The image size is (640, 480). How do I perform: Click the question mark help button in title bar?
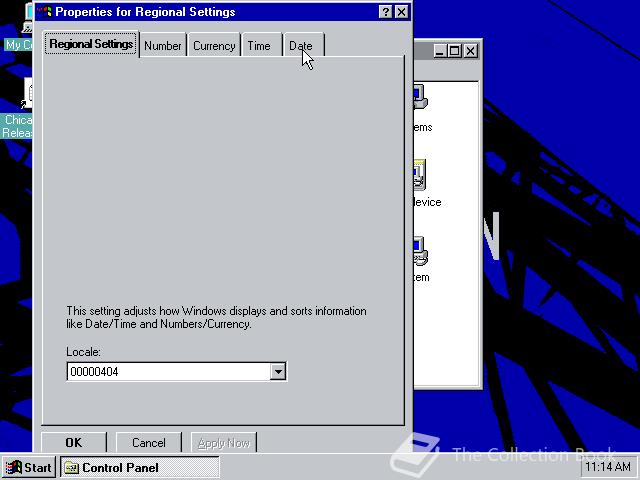[385, 12]
